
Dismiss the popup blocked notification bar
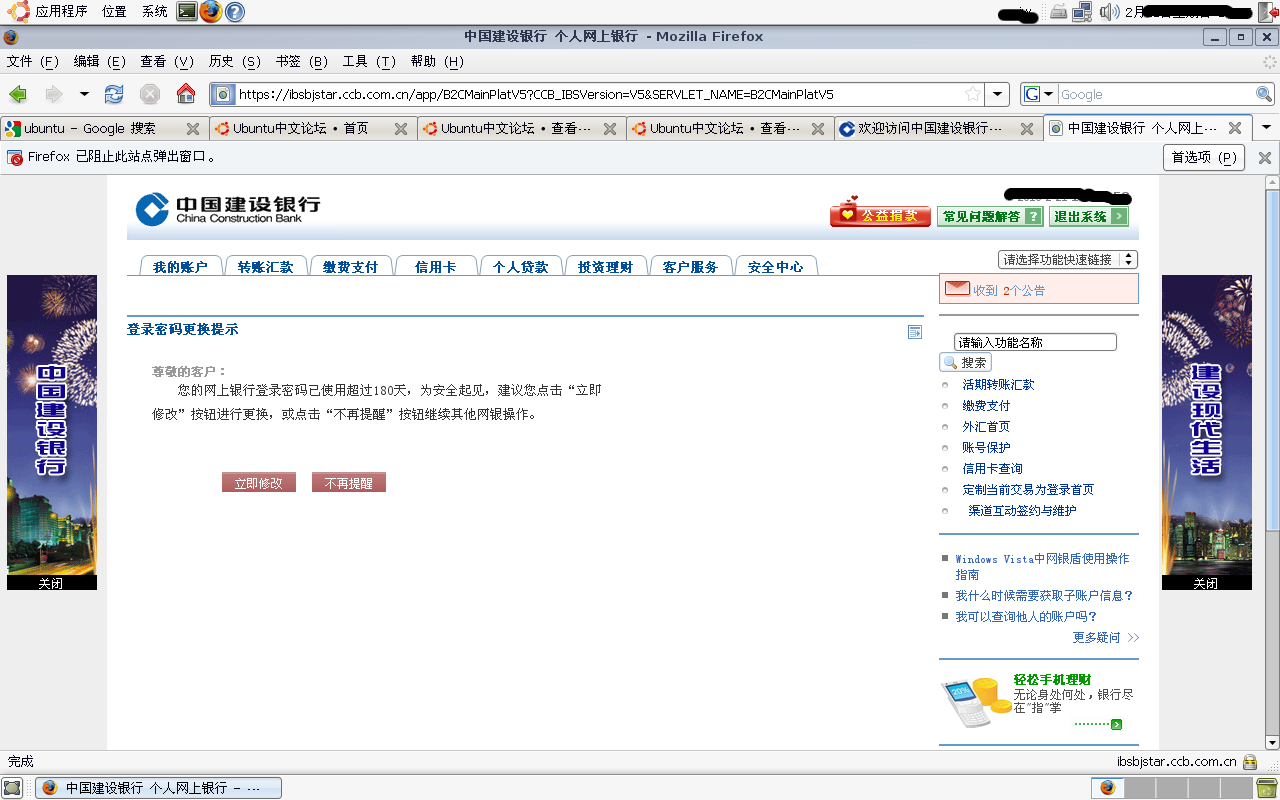click(1264, 157)
